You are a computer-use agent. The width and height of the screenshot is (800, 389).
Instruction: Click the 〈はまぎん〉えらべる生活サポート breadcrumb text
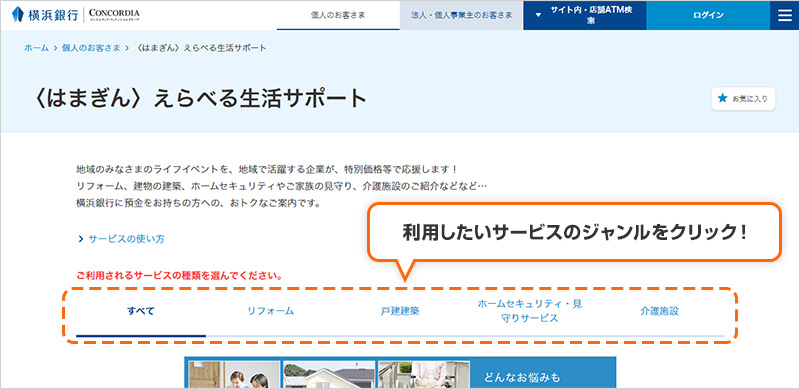tap(201, 48)
